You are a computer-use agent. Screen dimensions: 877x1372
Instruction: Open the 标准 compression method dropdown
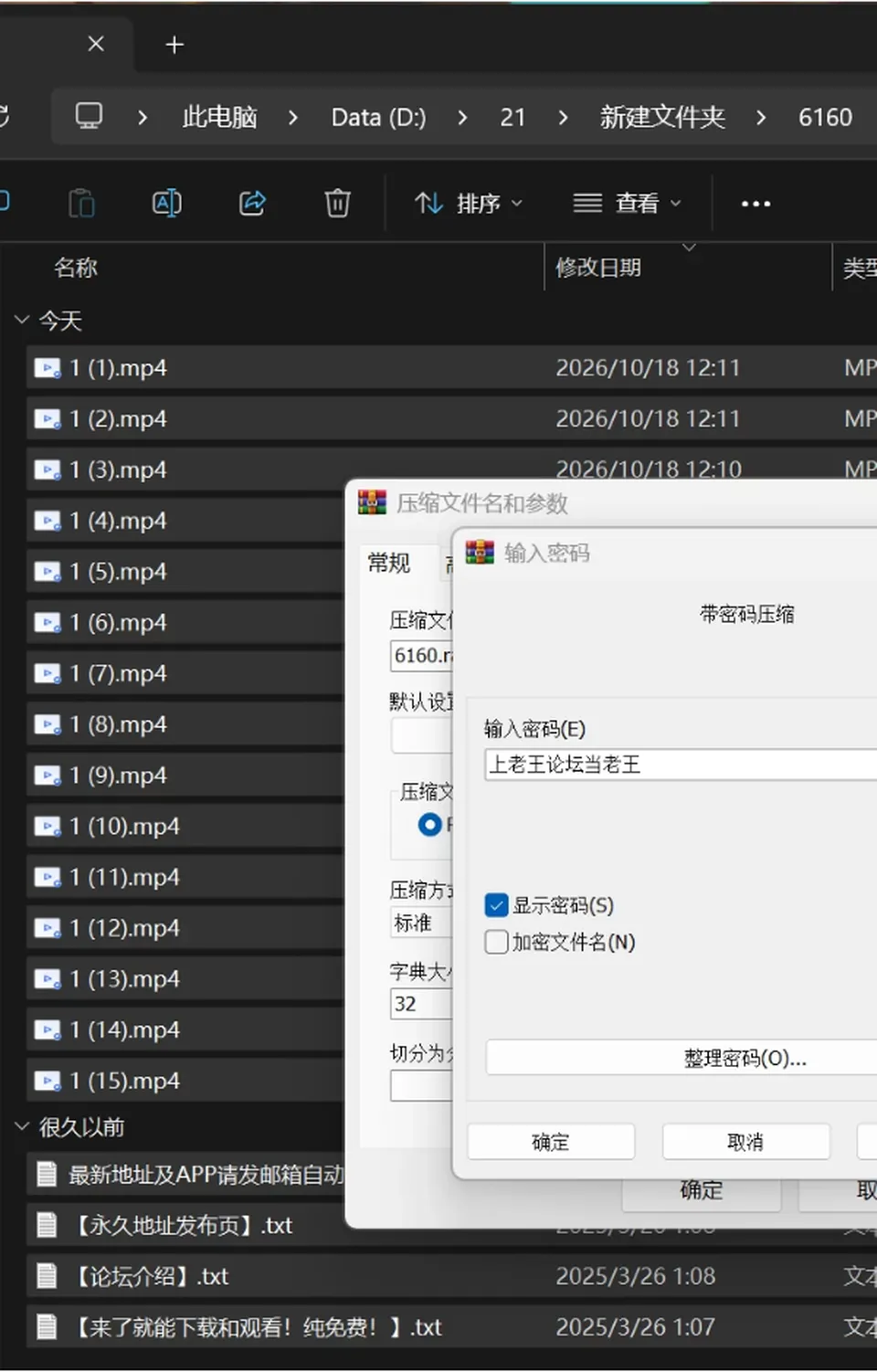(x=422, y=923)
